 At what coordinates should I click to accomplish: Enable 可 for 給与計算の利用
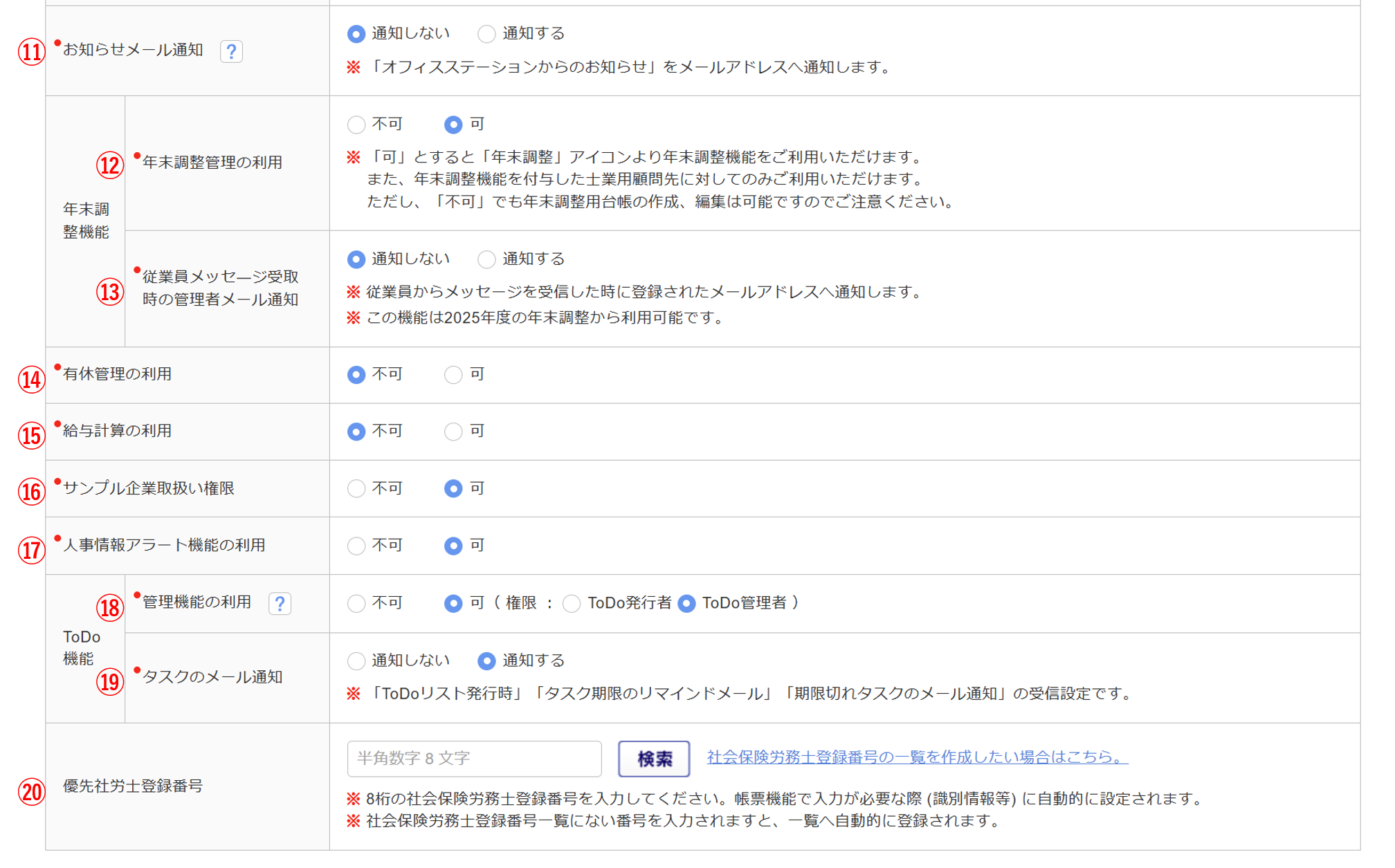coord(453,432)
